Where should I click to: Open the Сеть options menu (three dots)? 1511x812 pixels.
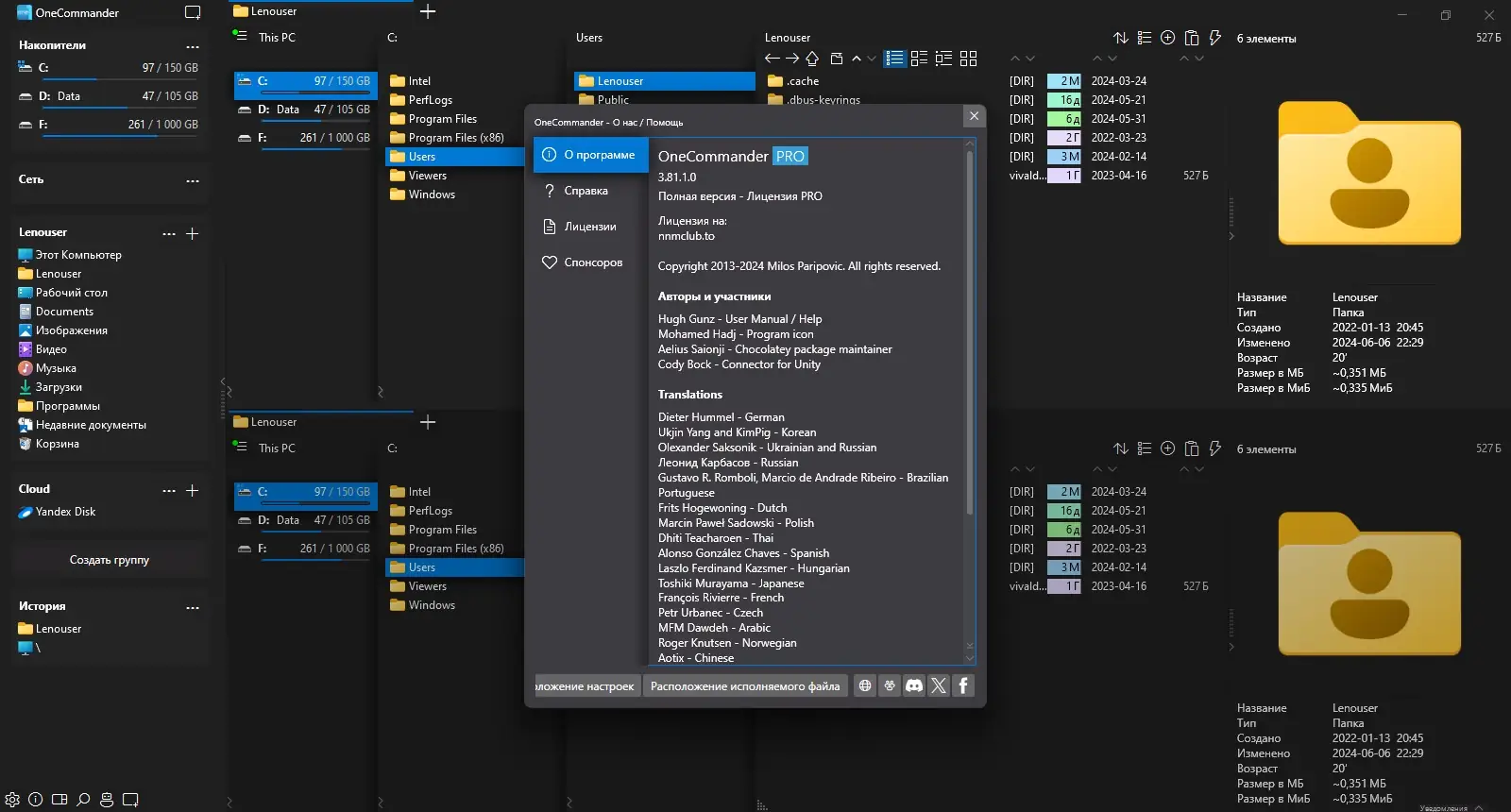[193, 180]
